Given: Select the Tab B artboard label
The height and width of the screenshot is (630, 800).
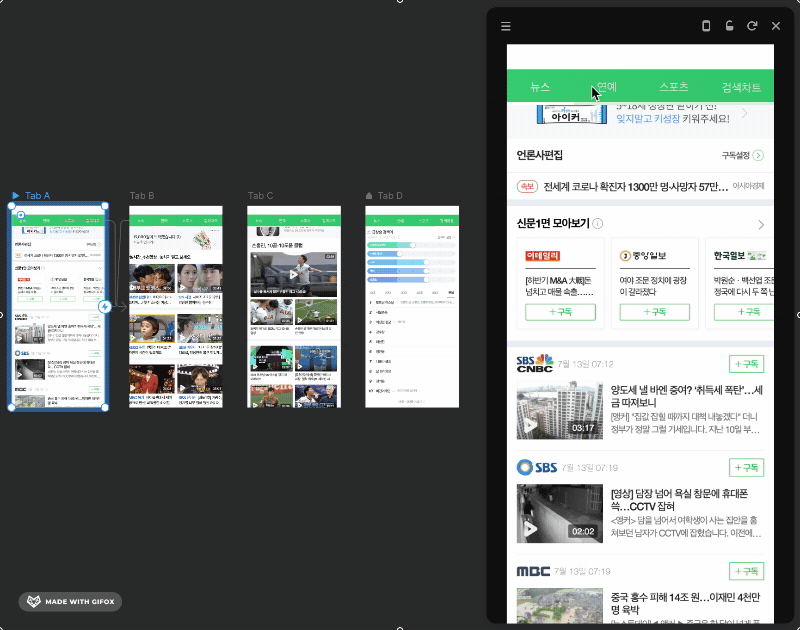Looking at the screenshot, I should click(142, 195).
